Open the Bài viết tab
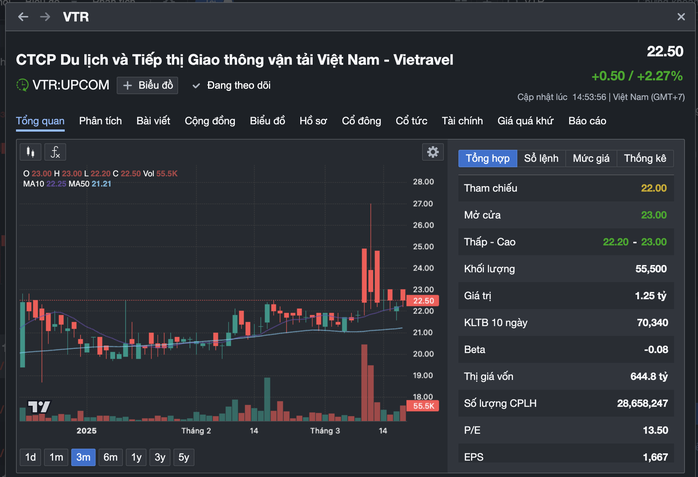 [x=153, y=121]
